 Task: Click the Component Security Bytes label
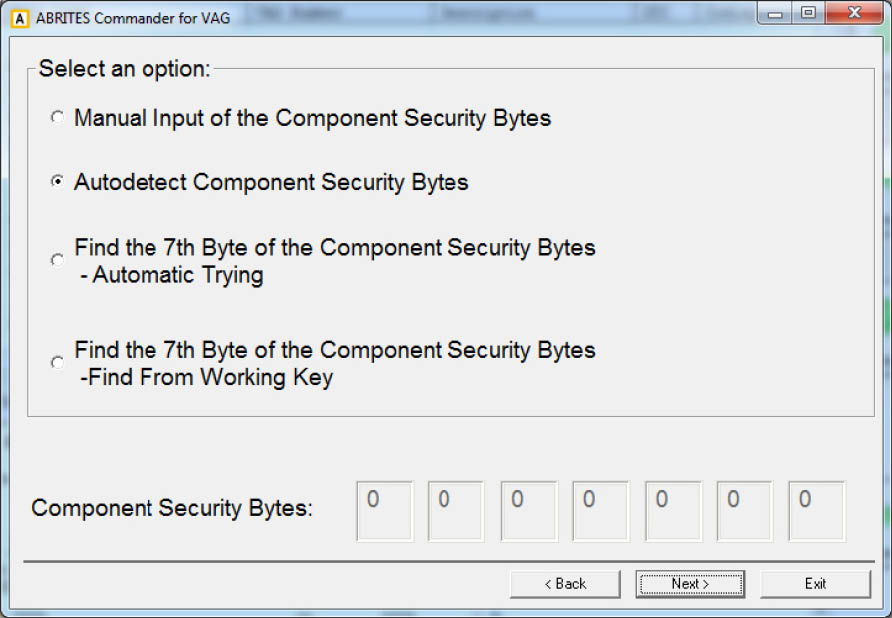[172, 508]
